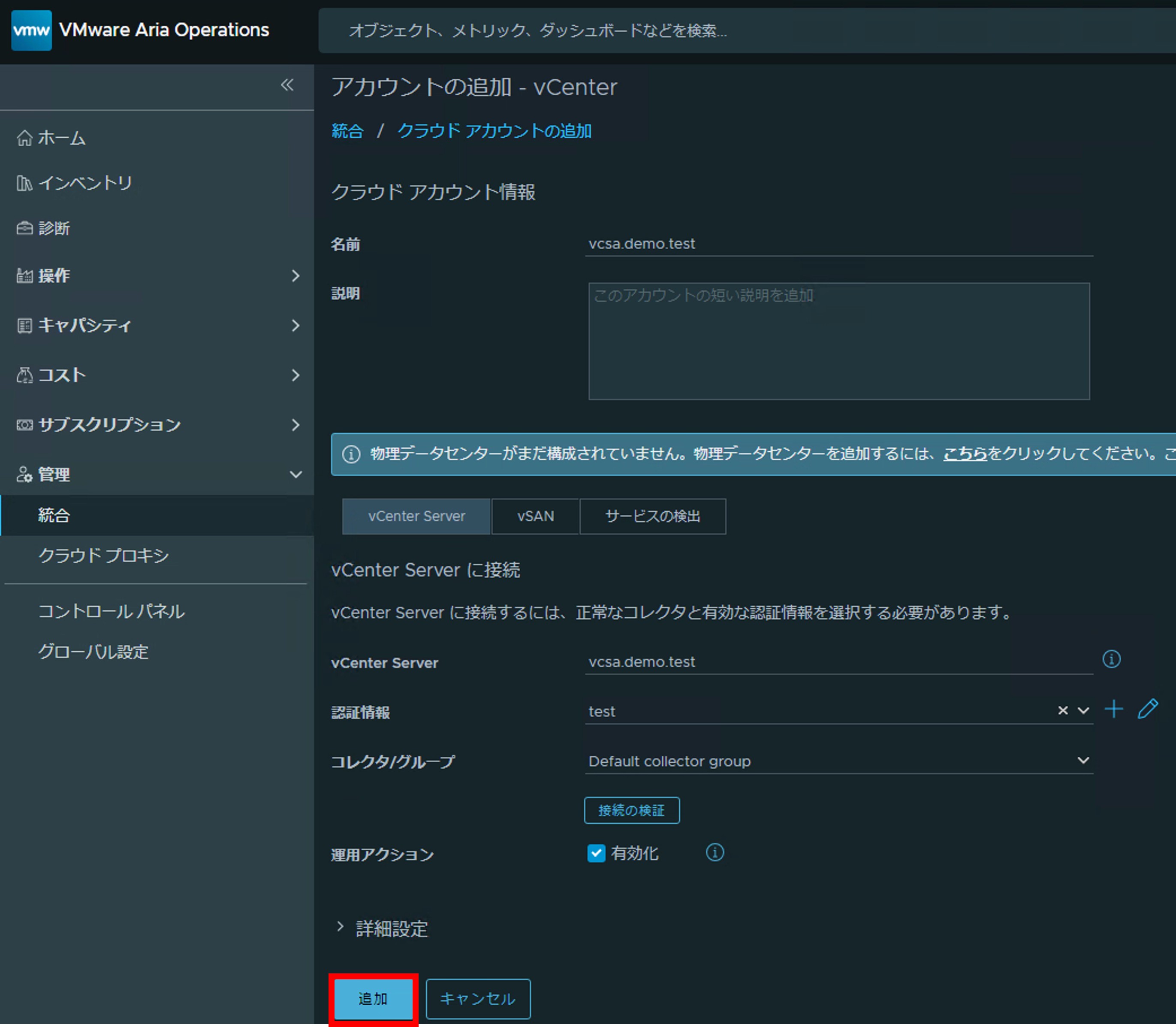Click the vCenter Server address field

(838, 662)
